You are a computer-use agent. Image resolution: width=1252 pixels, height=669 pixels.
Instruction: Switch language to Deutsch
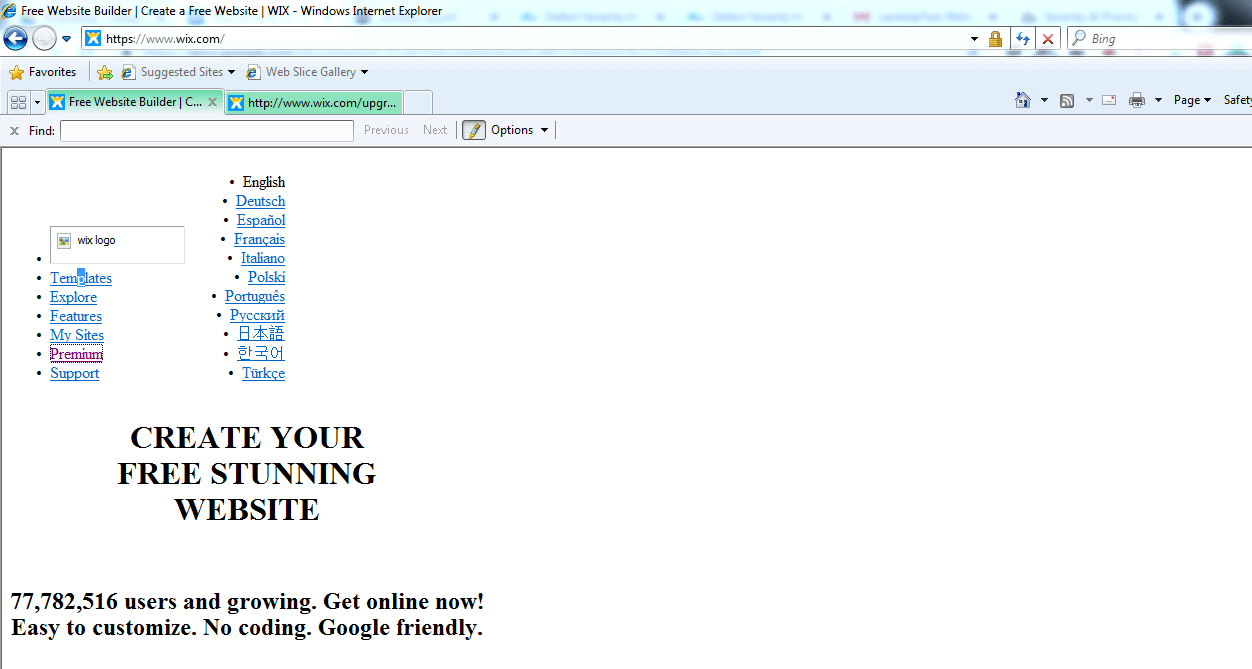(260, 201)
